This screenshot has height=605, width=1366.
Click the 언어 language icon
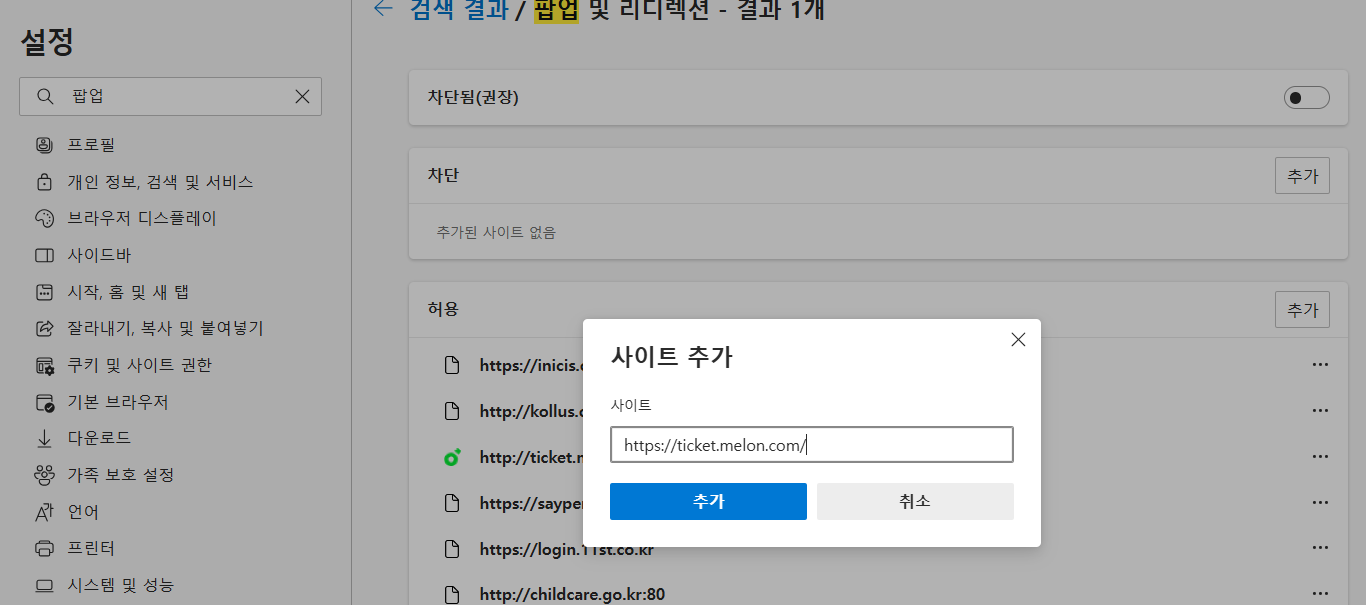[44, 511]
